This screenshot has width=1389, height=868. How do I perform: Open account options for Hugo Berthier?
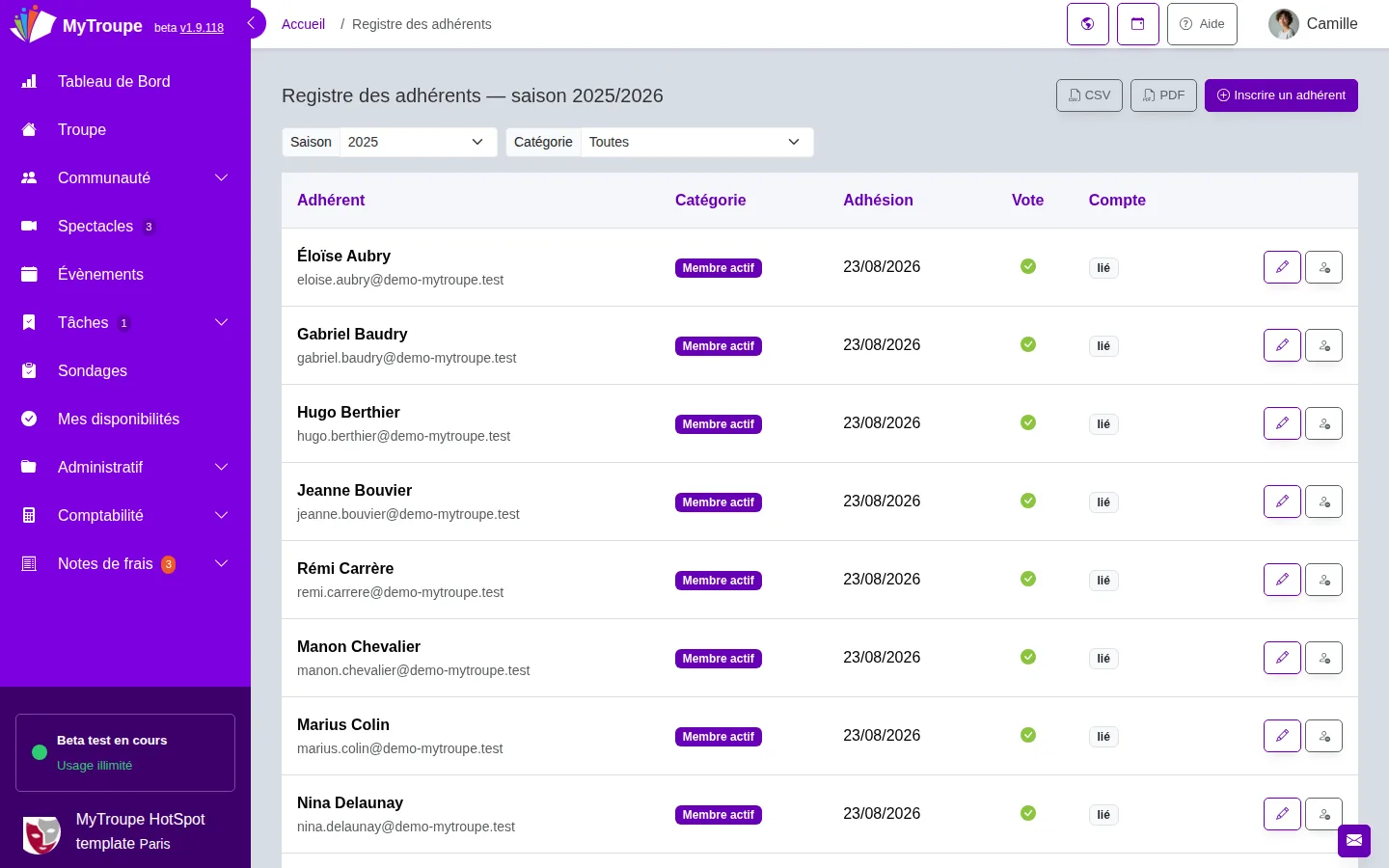point(1323,423)
